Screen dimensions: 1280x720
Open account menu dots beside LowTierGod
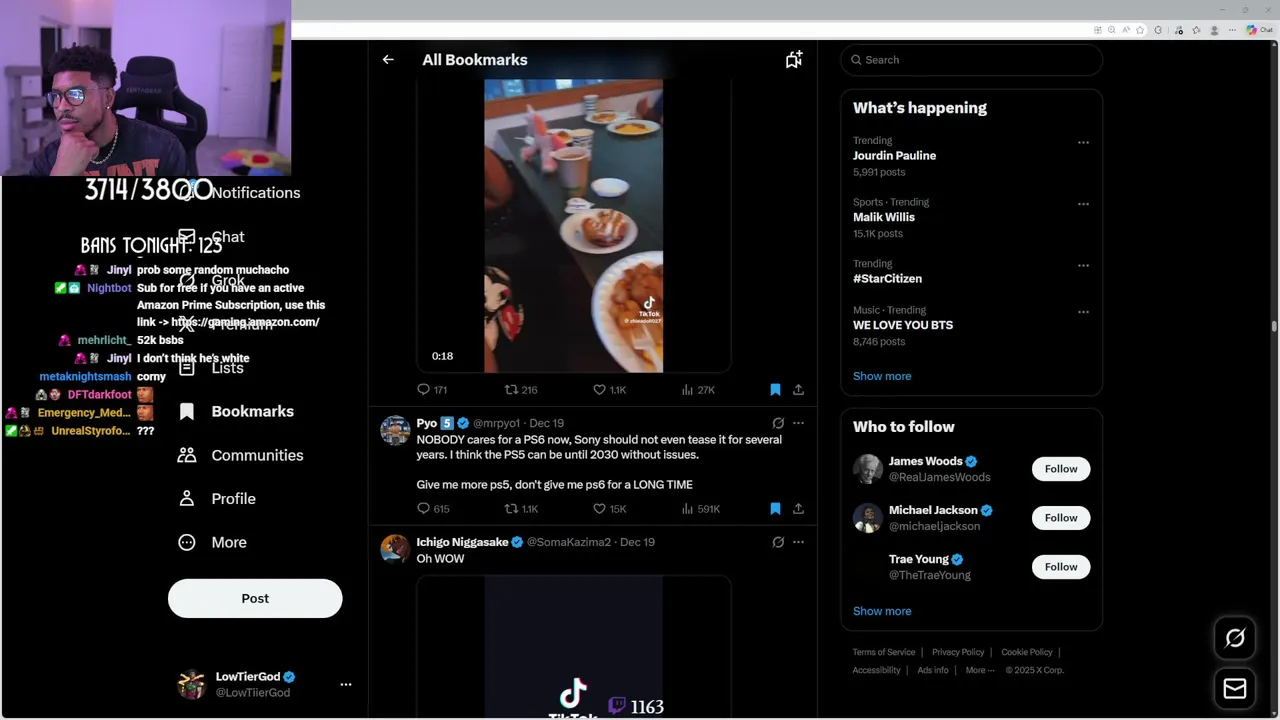(346, 684)
